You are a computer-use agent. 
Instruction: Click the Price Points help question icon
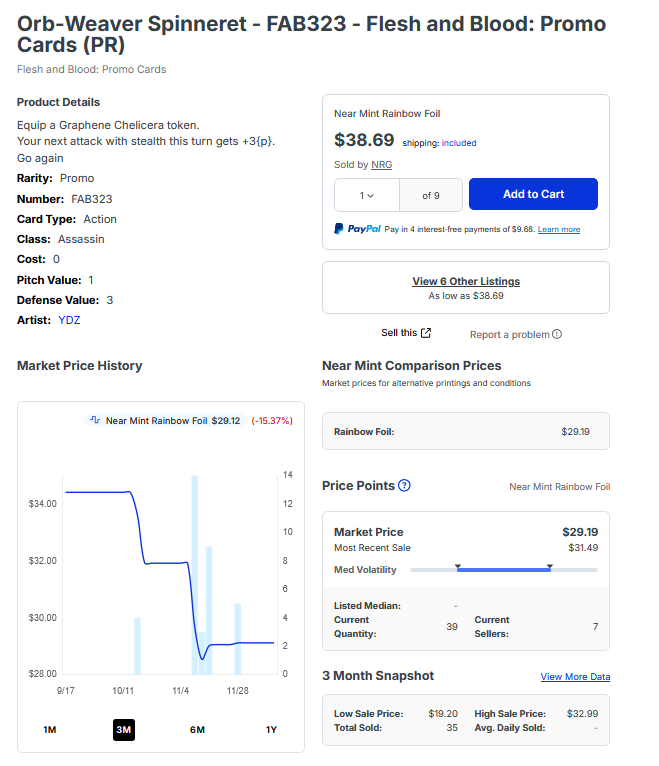(x=404, y=486)
